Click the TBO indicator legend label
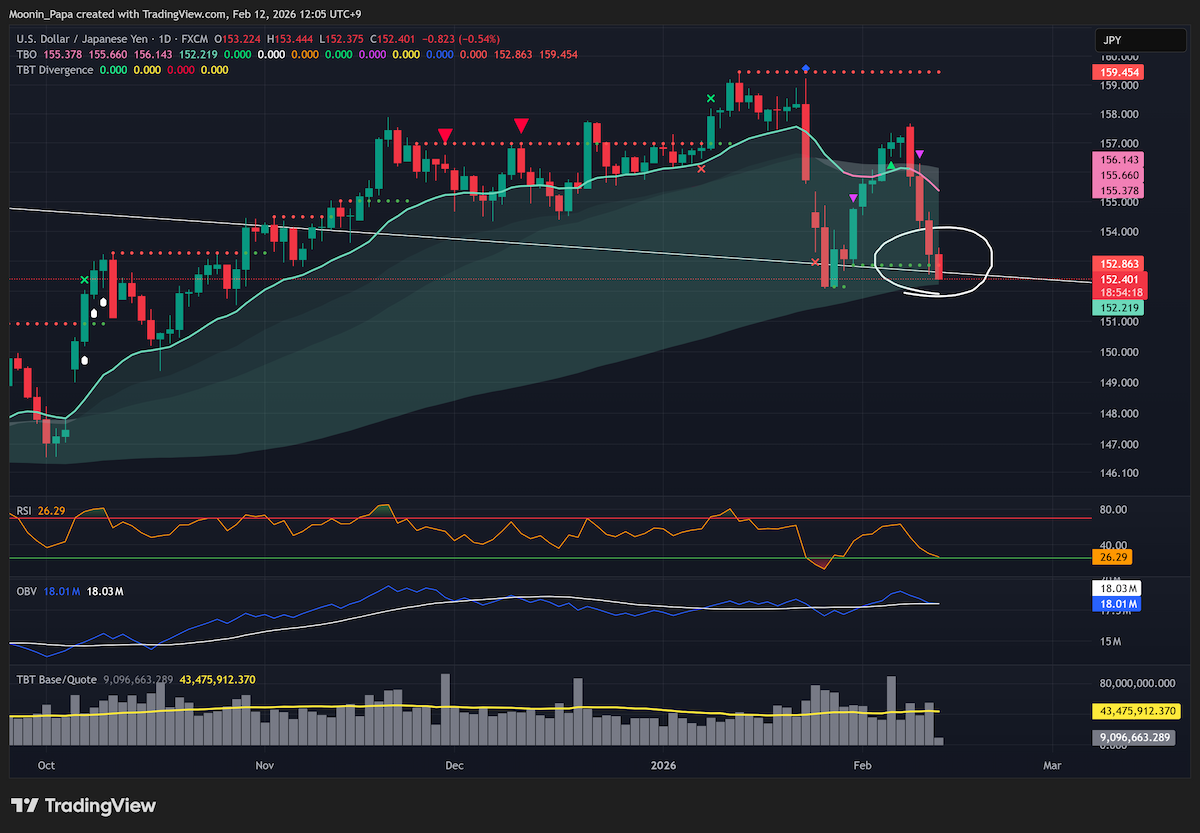Image resolution: width=1200 pixels, height=833 pixels. (28, 54)
